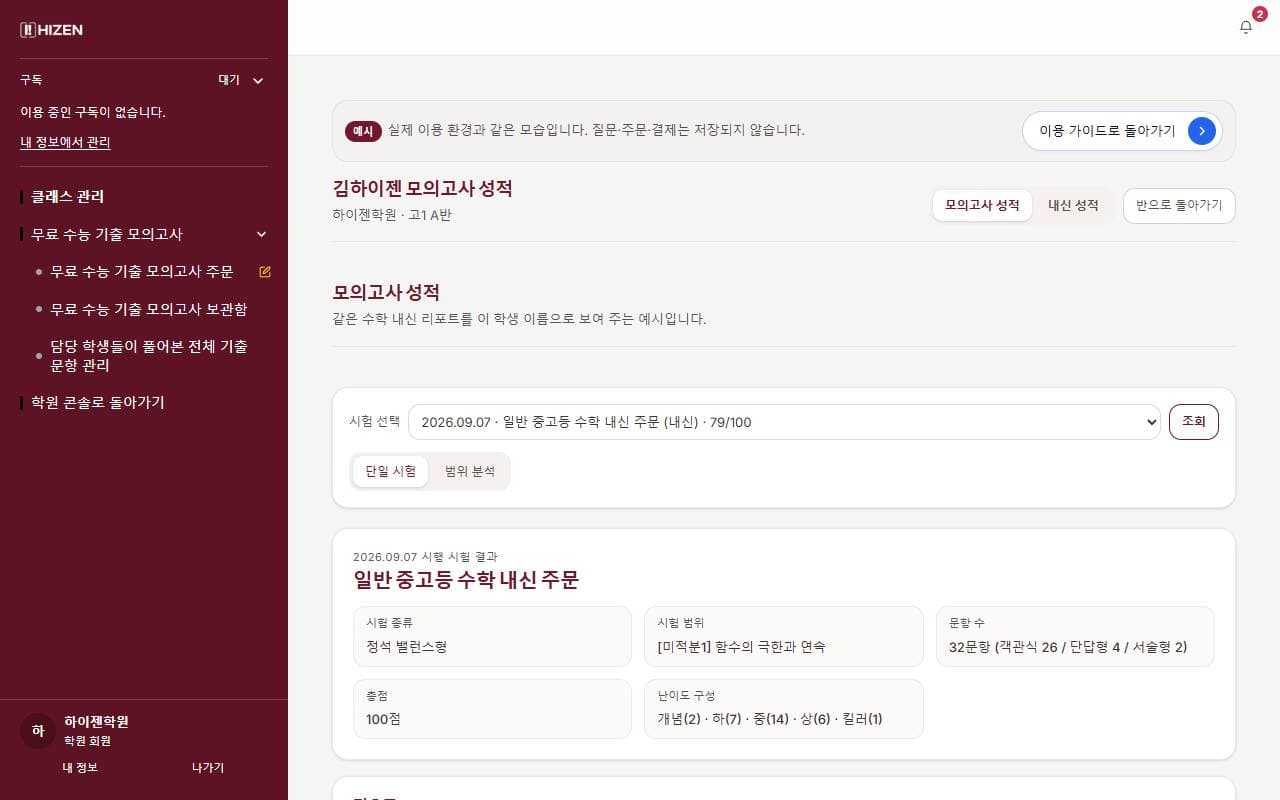Open the notification bell
Viewport: 1280px width, 800px height.
coord(1246,27)
